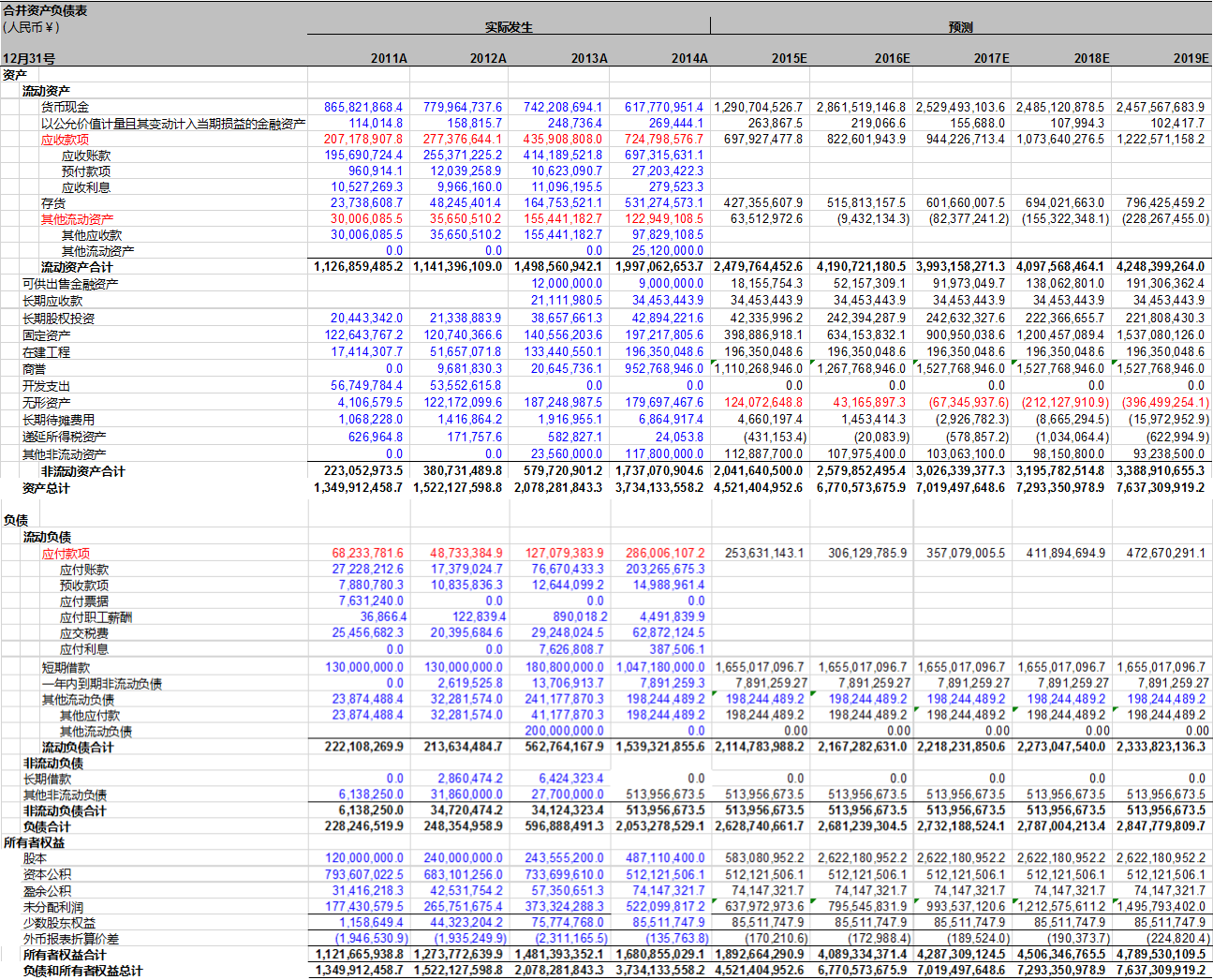1213x980 pixels.
Task: Click the 12月31号 date label cell
Action: click(x=29, y=58)
